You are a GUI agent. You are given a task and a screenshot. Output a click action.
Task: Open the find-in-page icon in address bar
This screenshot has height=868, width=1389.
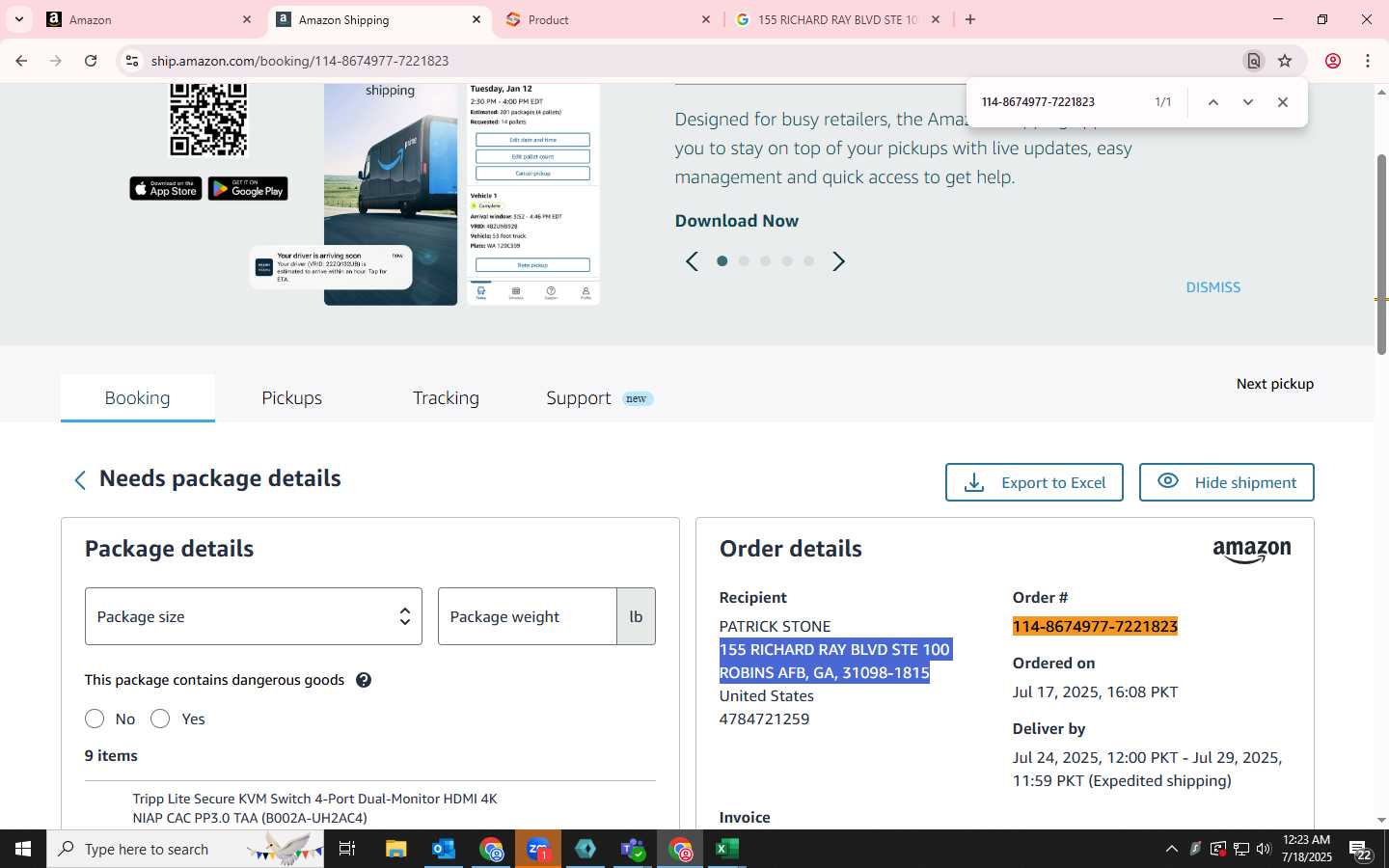pyautogui.click(x=1254, y=61)
